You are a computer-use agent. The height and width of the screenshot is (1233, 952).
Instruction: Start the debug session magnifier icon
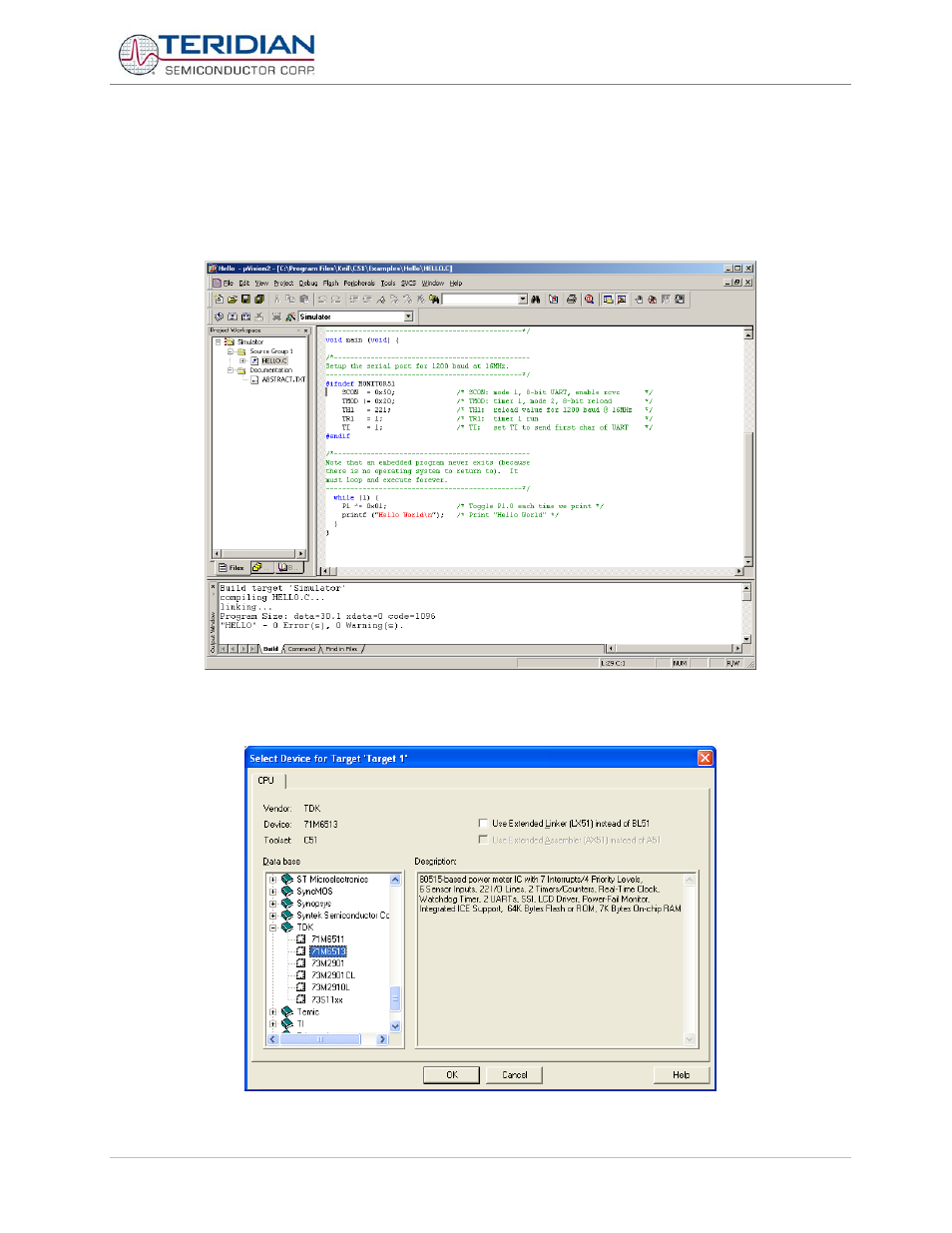click(590, 300)
